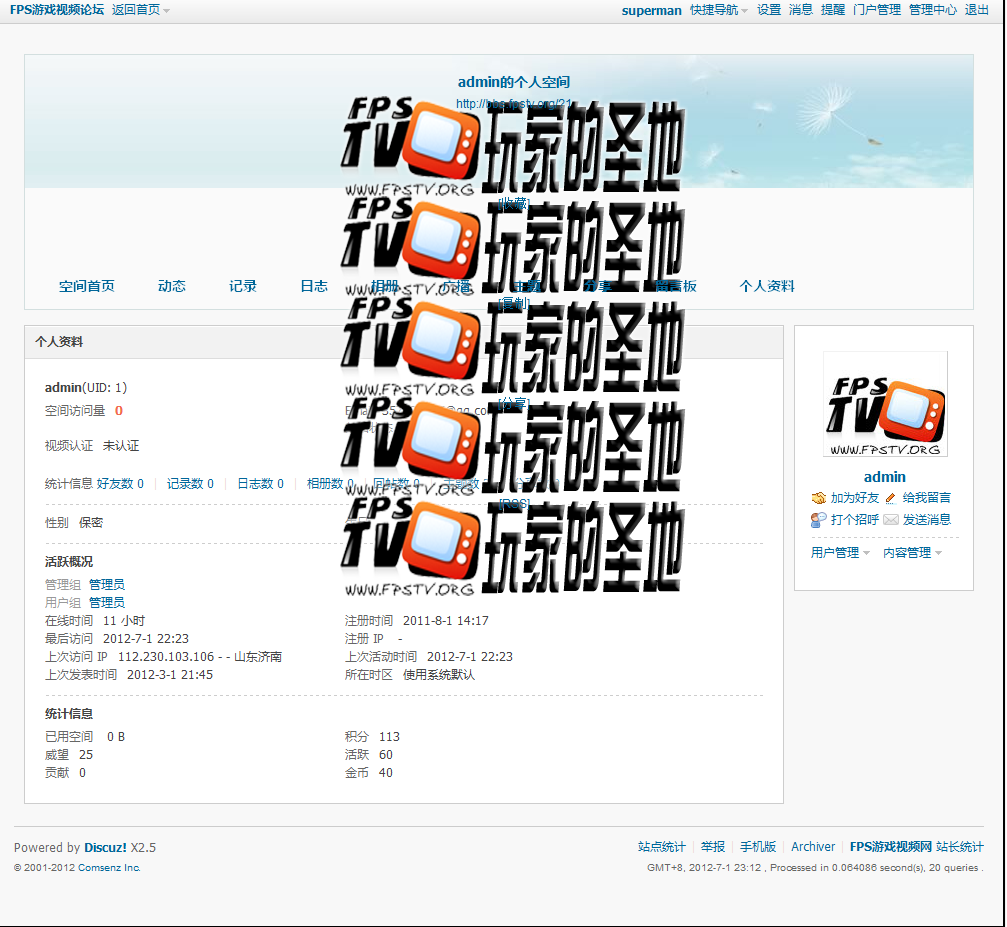
Task: Click the 记录数 0 statistic link
Action: click(190, 484)
